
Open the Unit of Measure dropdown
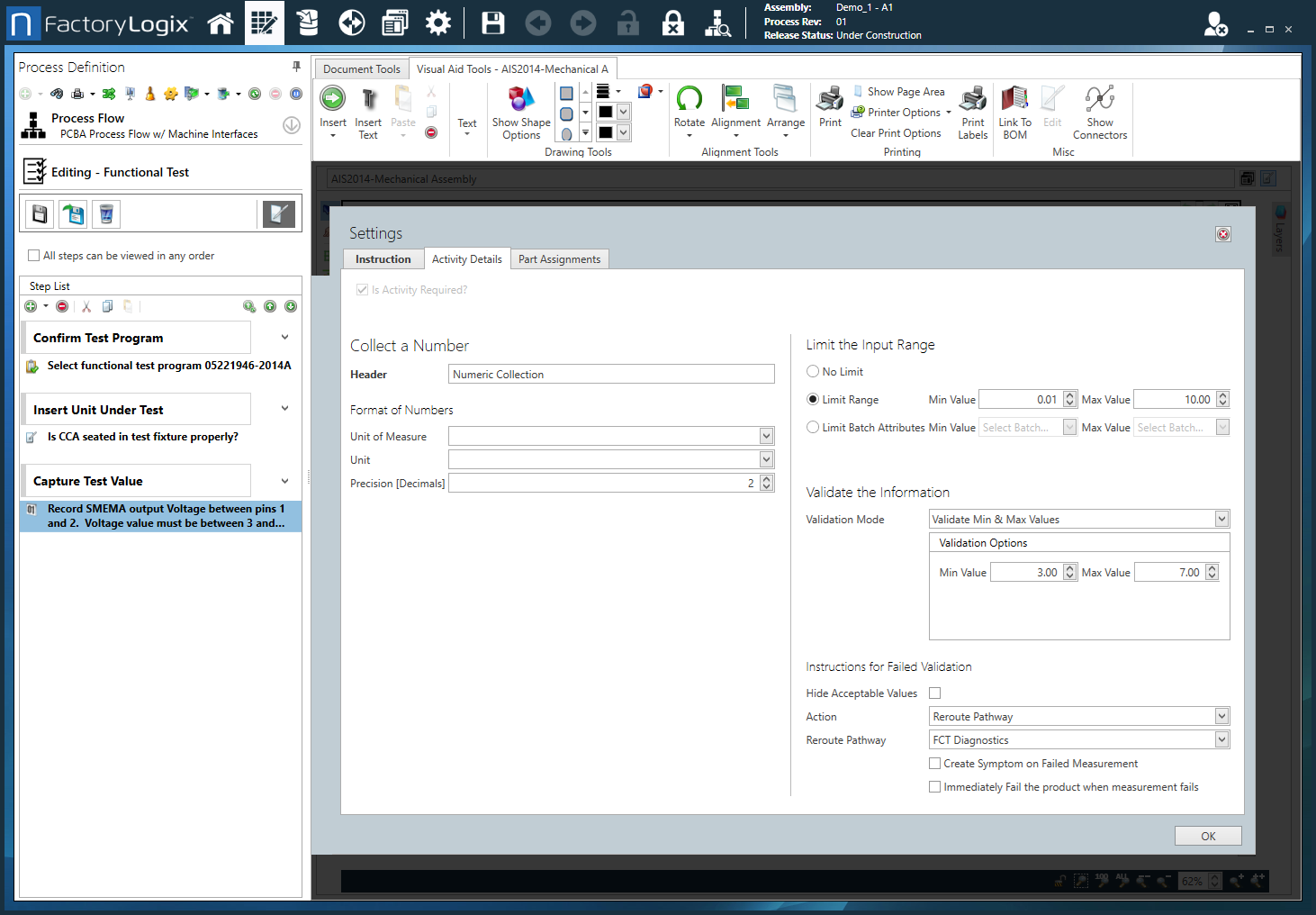766,437
